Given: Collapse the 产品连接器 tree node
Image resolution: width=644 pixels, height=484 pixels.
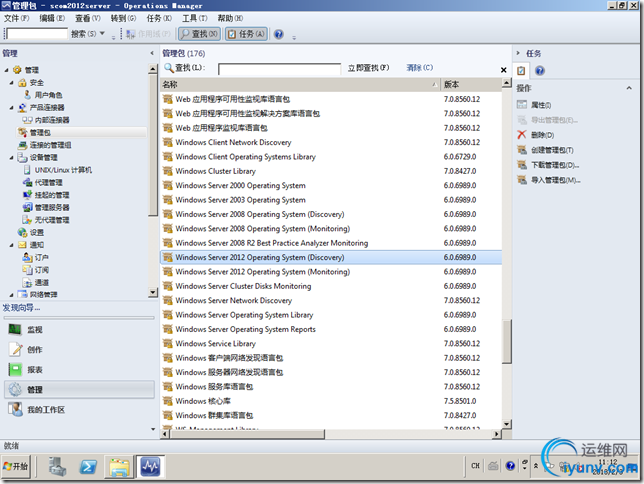Looking at the screenshot, I should [11, 108].
